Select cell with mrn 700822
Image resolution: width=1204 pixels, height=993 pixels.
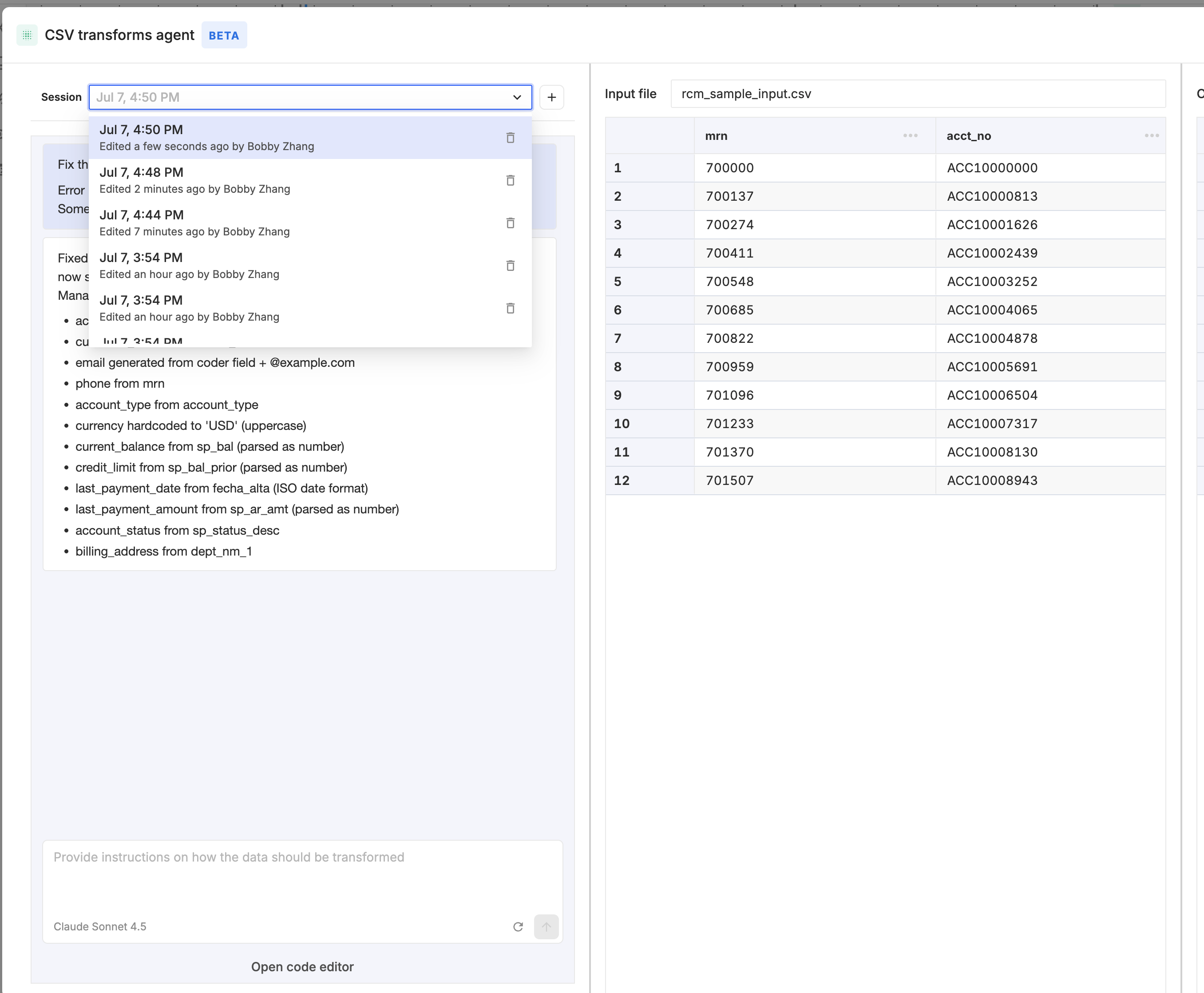[x=815, y=339]
